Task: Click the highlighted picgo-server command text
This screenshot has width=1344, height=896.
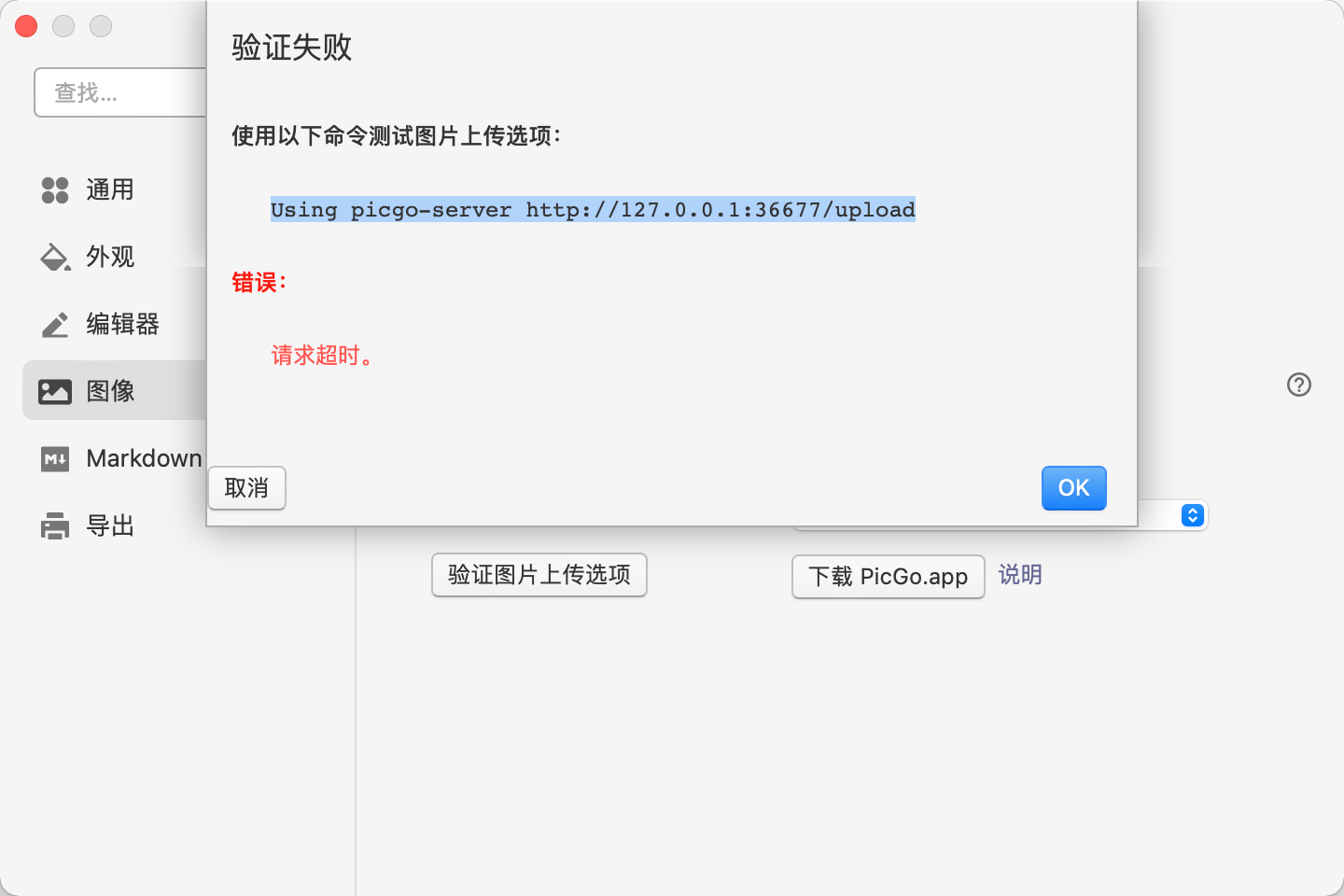Action: point(593,210)
